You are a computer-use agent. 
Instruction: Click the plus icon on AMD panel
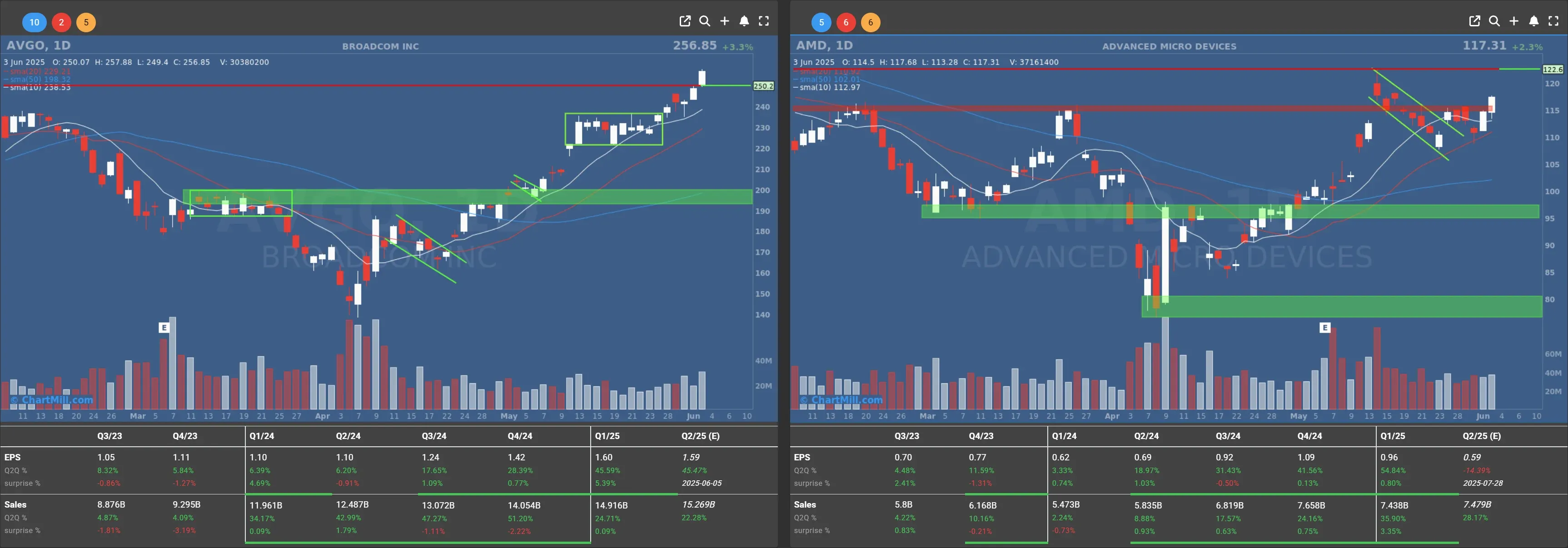point(1514,21)
